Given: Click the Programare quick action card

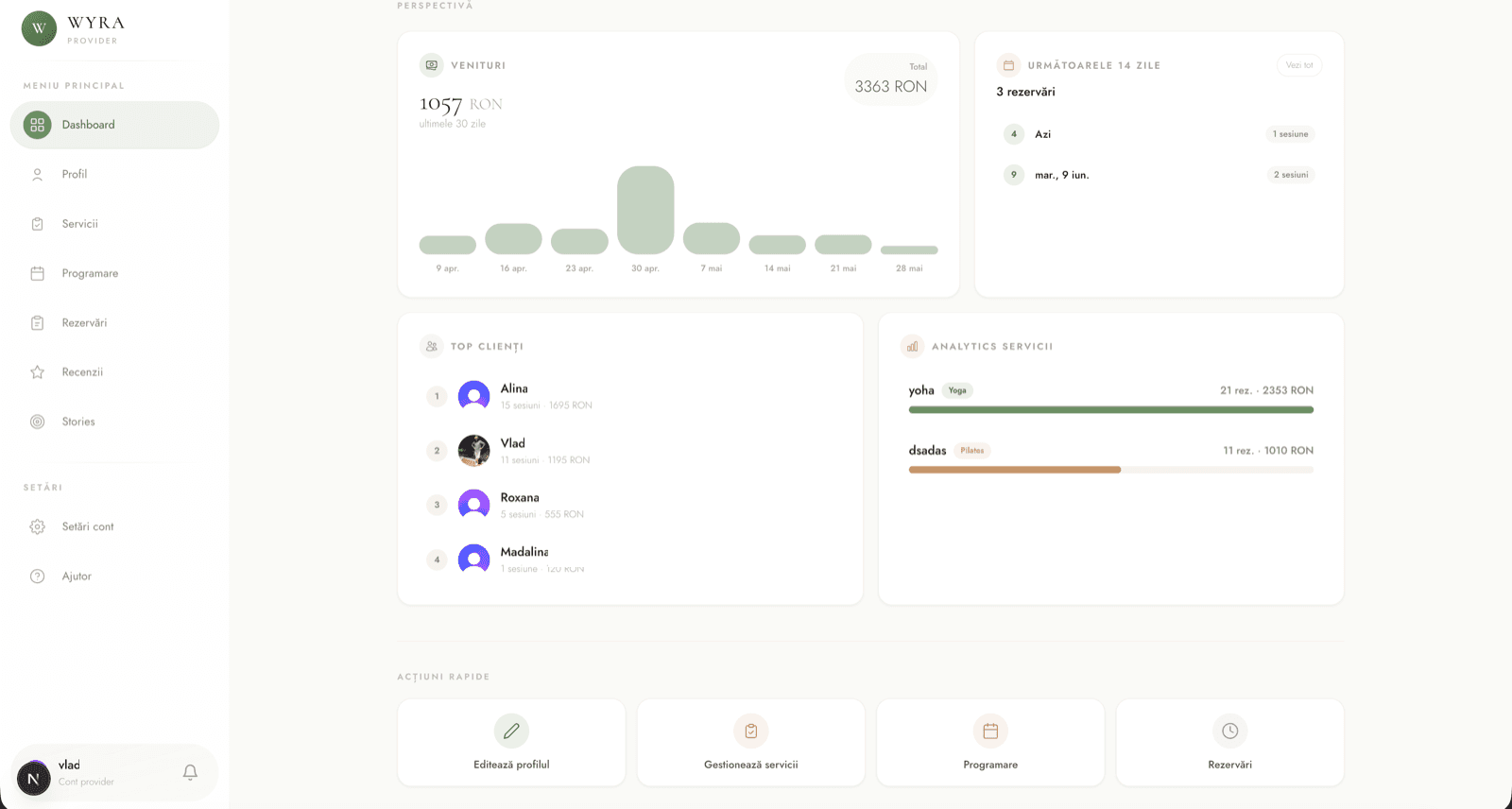Looking at the screenshot, I should tap(990, 743).
